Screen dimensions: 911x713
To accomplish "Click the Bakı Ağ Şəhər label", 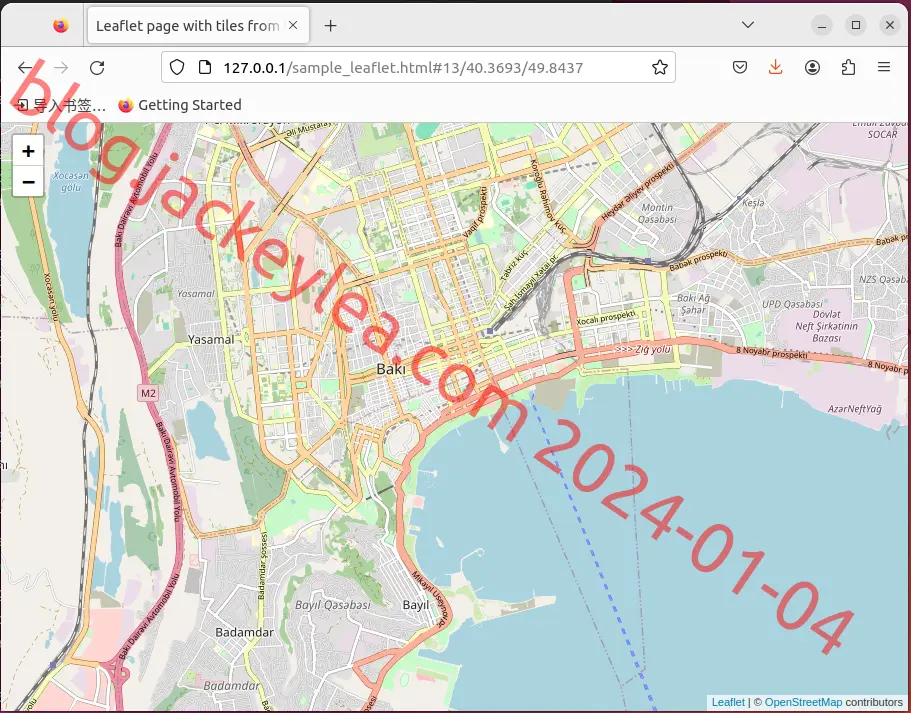I will pos(693,304).
